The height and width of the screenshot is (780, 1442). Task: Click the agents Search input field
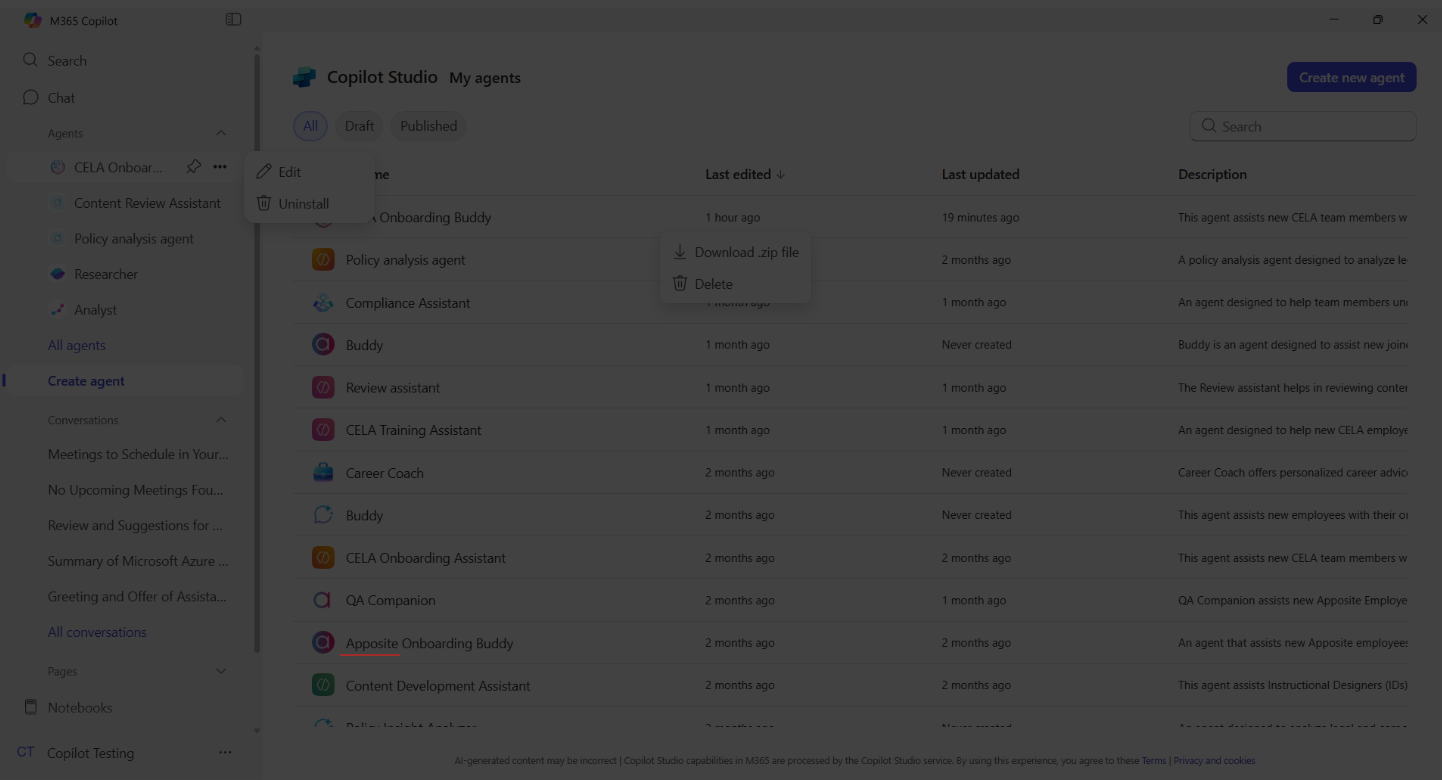pyautogui.click(x=1303, y=126)
